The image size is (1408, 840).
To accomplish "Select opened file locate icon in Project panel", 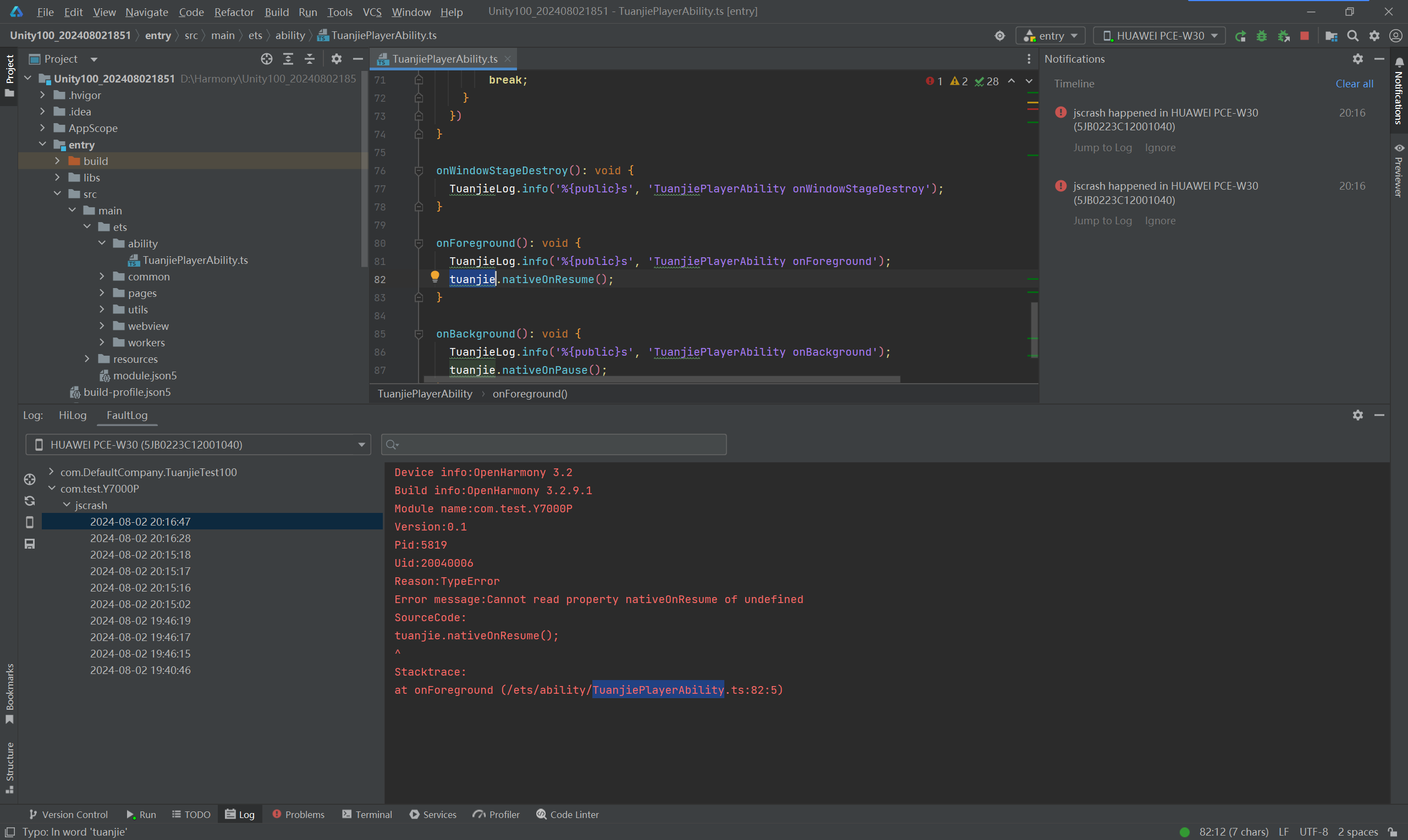I will click(267, 59).
